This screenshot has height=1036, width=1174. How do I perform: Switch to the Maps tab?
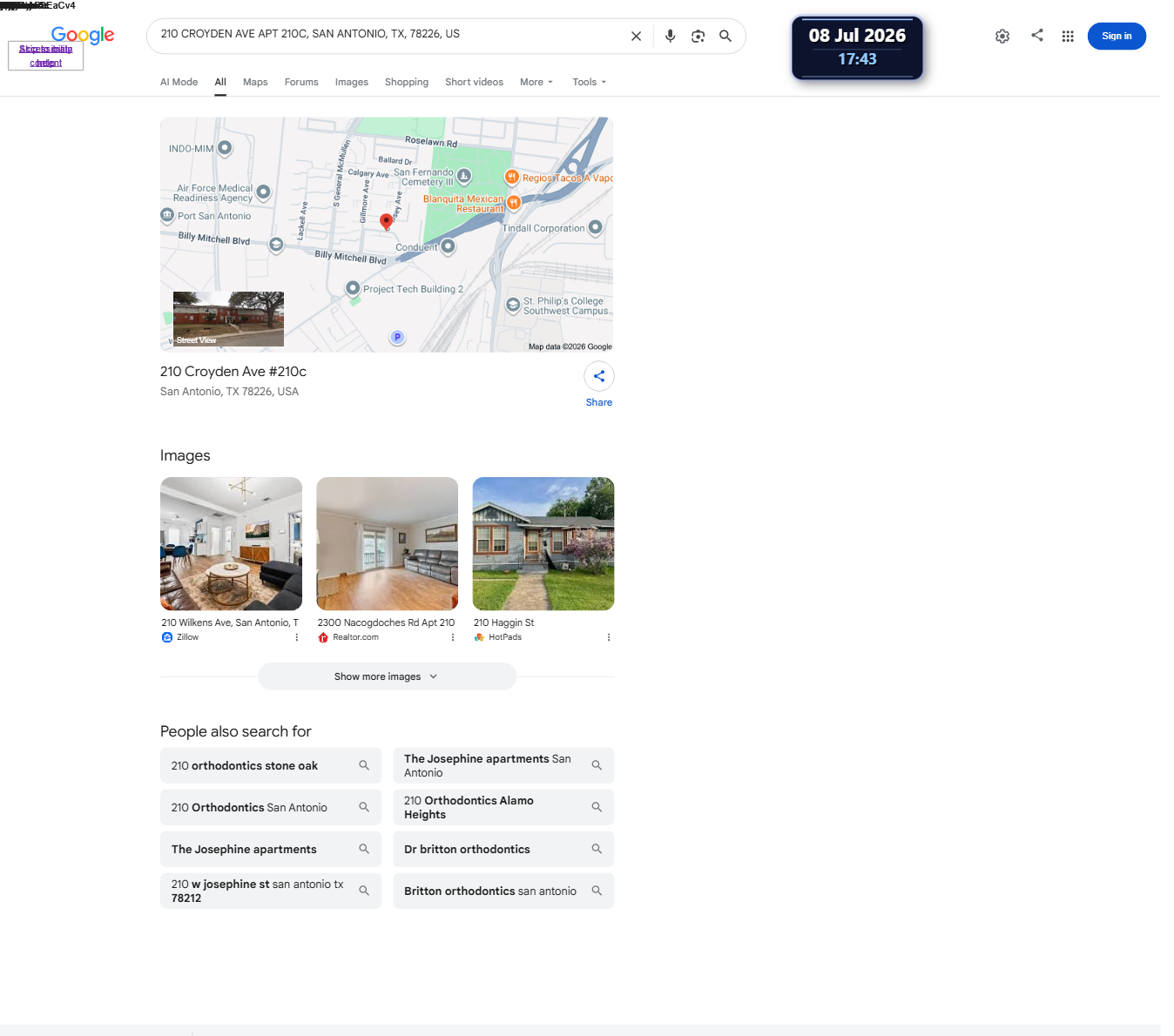pyautogui.click(x=255, y=82)
